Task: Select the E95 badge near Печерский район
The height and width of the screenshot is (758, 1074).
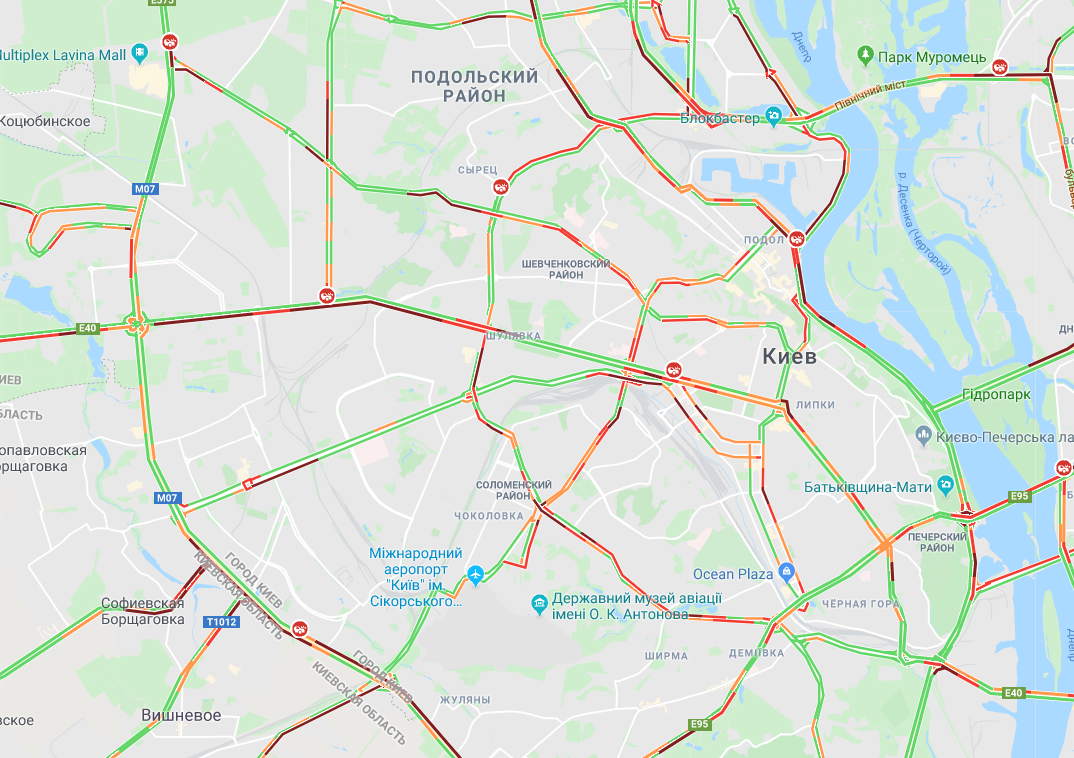Action: [x=1020, y=496]
